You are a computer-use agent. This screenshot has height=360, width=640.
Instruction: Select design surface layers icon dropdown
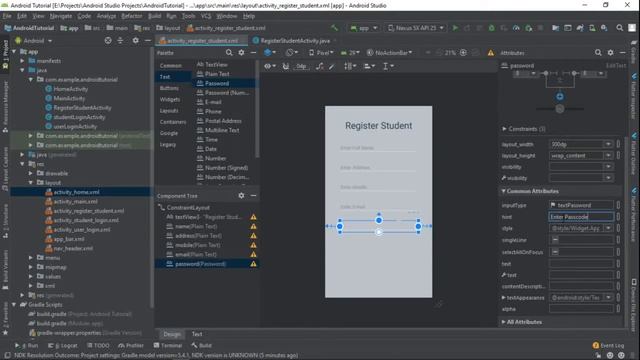coord(269,53)
